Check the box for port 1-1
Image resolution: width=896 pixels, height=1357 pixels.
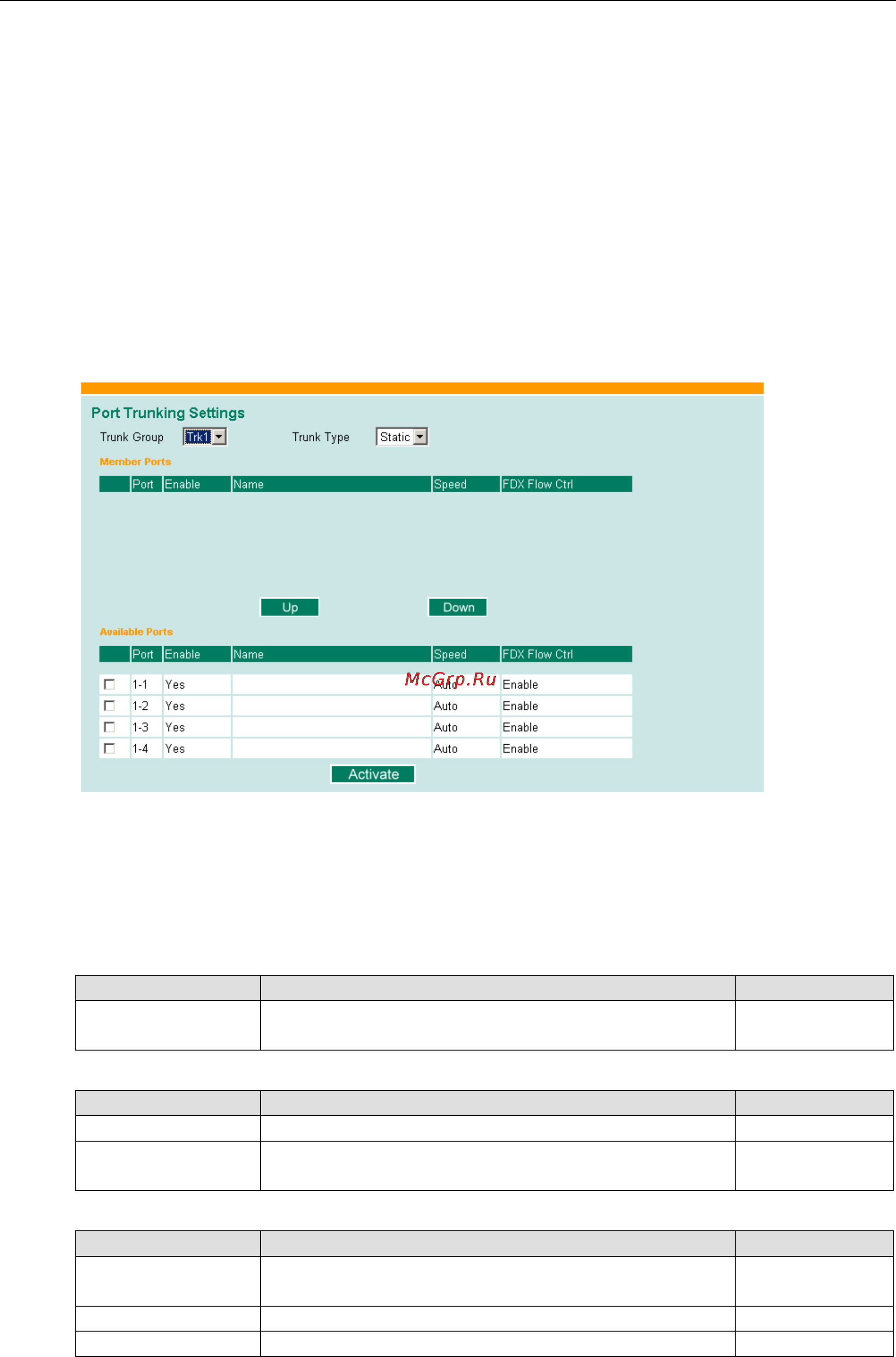[x=109, y=684]
